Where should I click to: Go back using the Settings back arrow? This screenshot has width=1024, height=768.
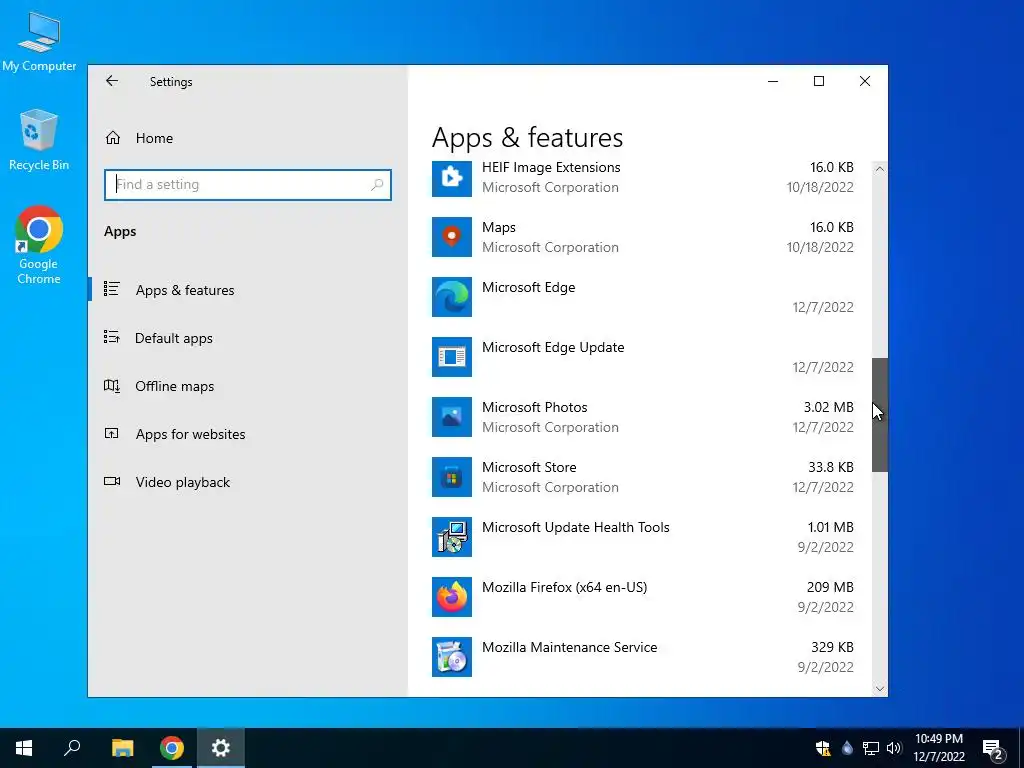[112, 81]
